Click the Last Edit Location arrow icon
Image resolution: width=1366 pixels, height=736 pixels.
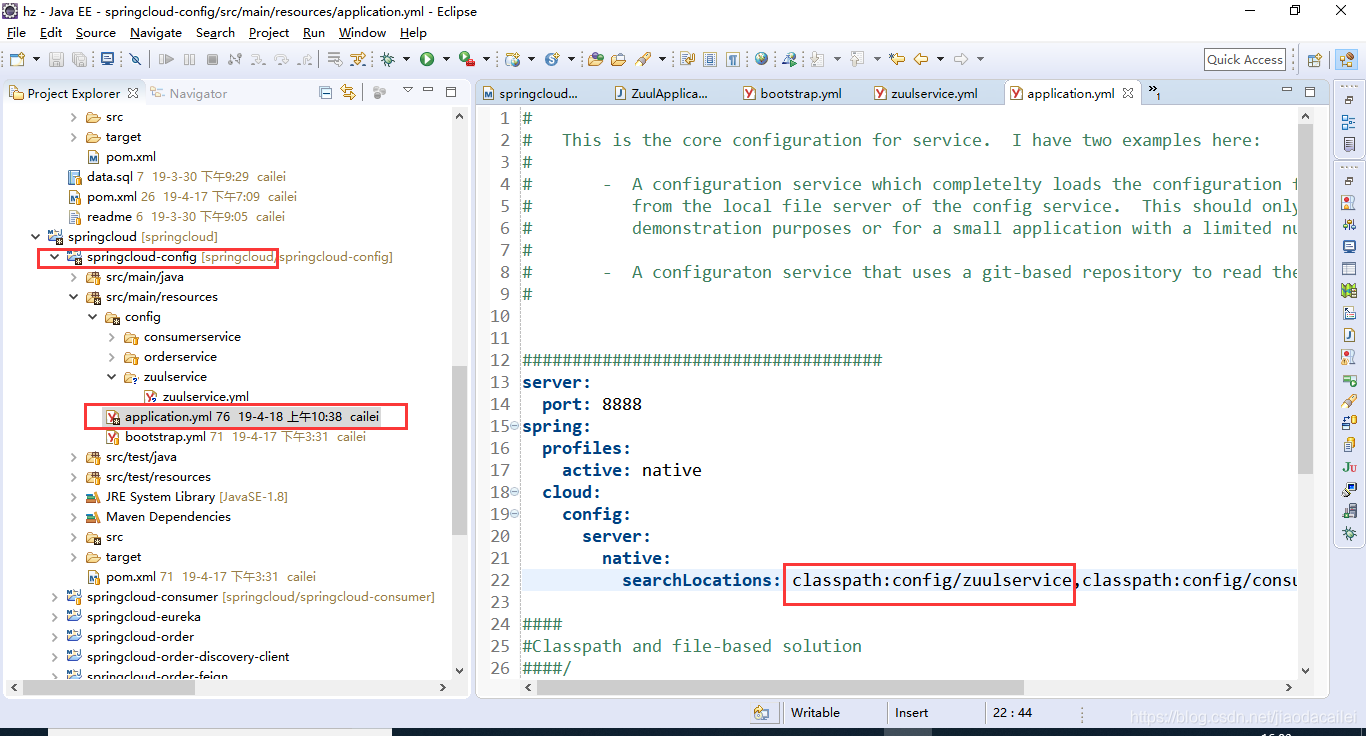point(897,59)
